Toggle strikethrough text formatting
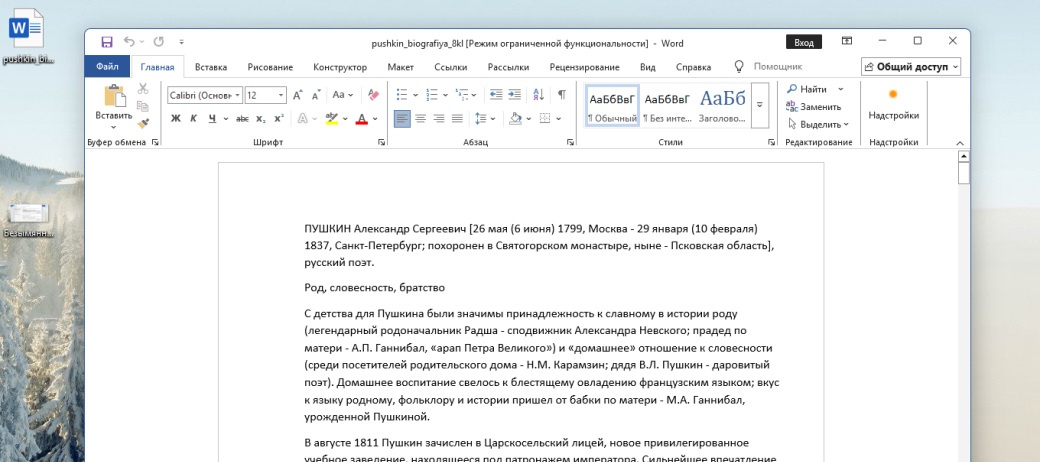This screenshot has width=1040, height=462. [x=242, y=118]
